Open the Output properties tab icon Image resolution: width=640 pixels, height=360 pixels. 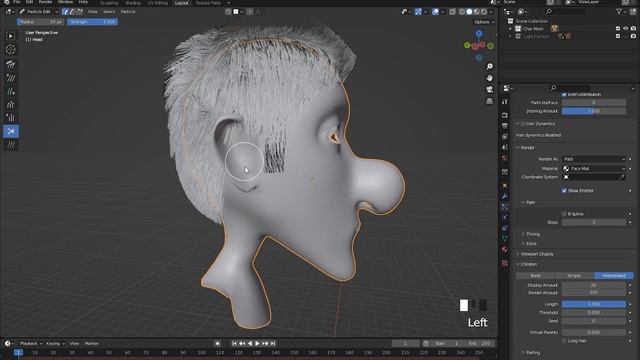coord(505,126)
